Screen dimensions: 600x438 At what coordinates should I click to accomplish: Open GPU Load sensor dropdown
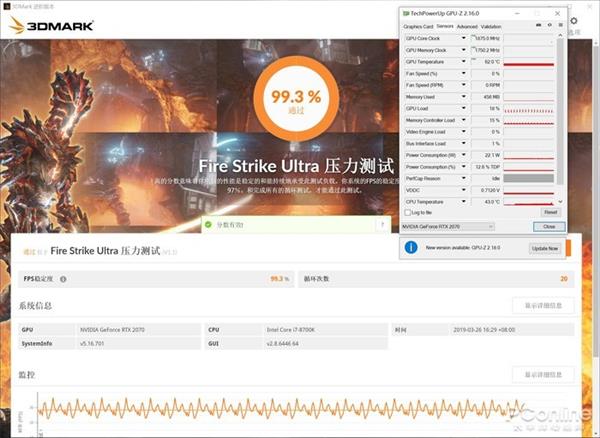coord(463,108)
